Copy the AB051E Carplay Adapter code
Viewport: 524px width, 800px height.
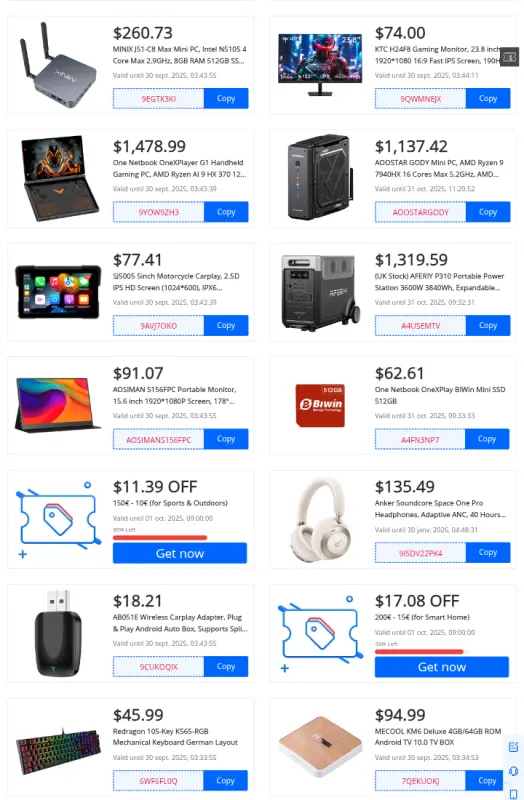(x=226, y=666)
